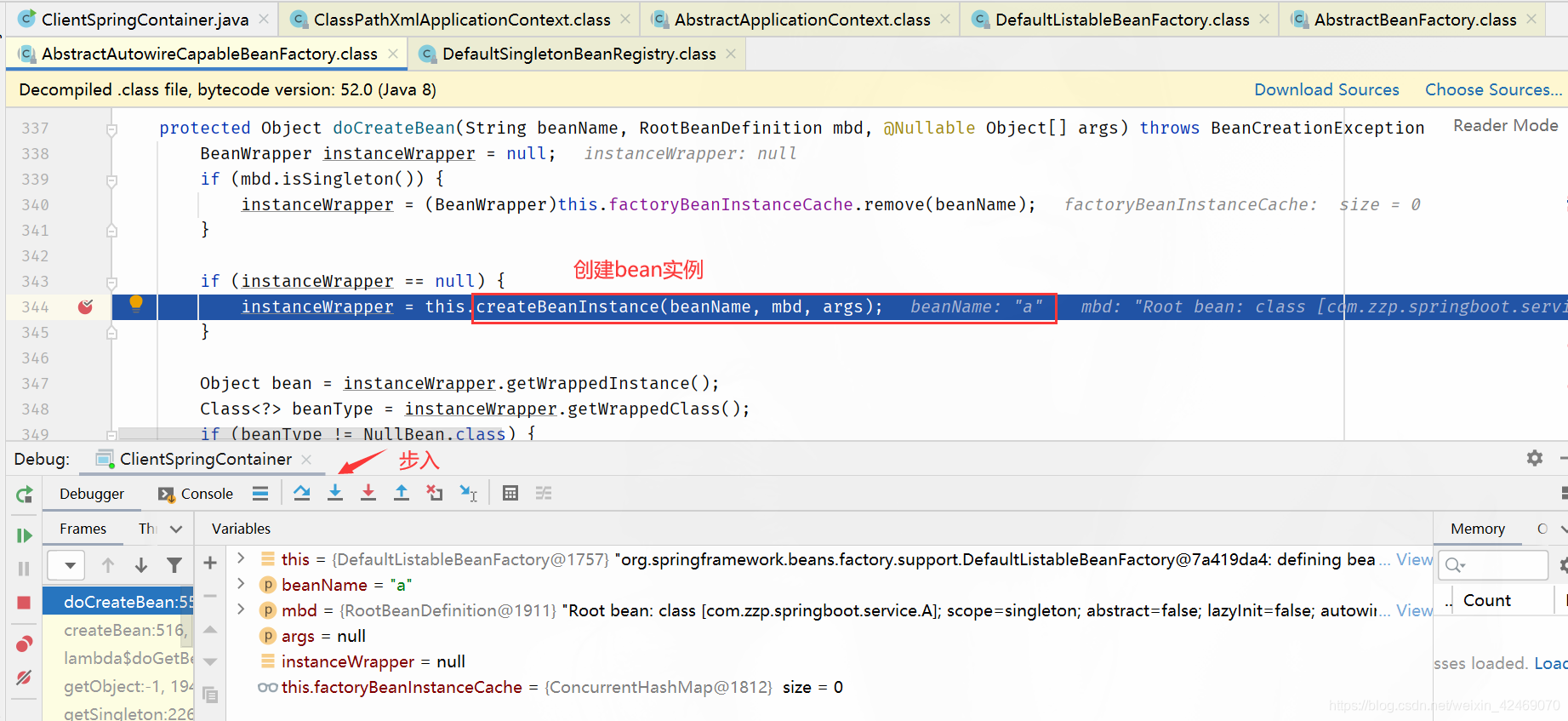Open the Threads tab
1568x721 pixels.
click(147, 529)
